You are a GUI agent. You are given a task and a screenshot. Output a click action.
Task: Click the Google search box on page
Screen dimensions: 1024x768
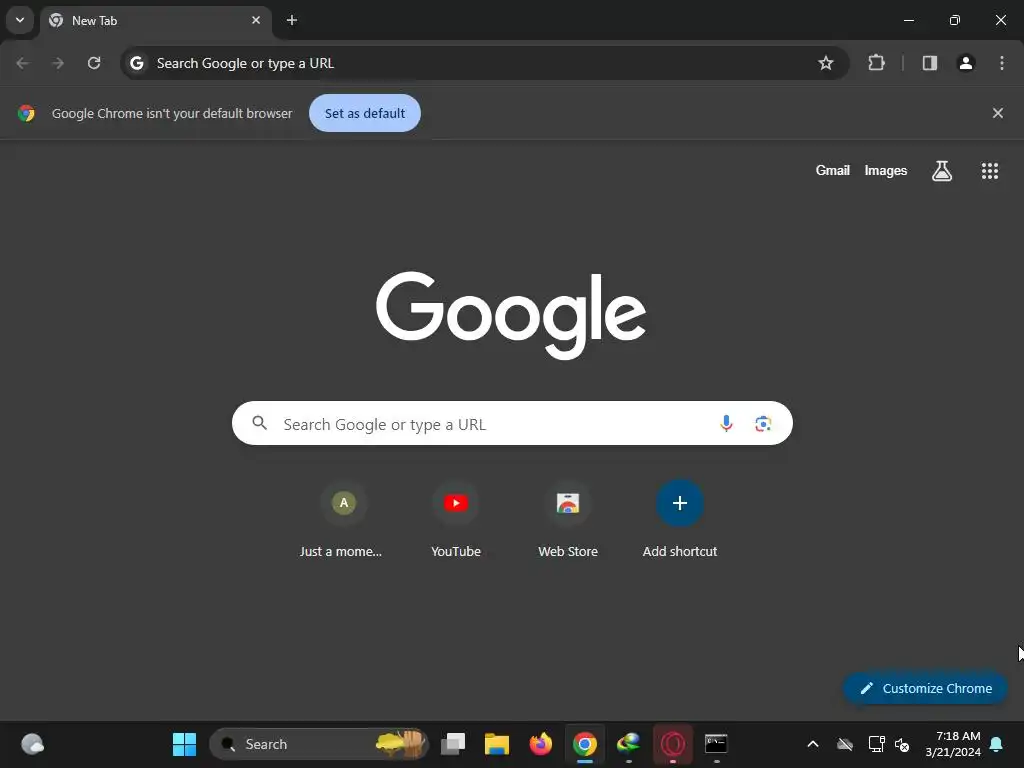512,423
